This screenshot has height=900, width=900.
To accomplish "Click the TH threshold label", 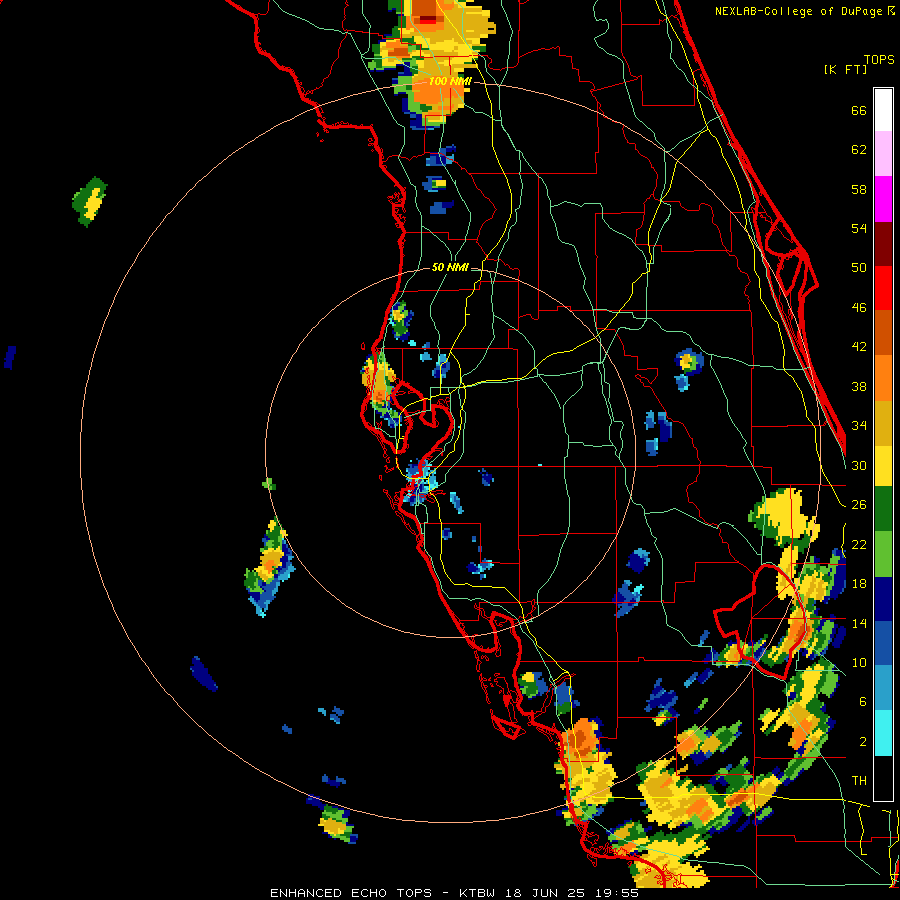I will [859, 780].
